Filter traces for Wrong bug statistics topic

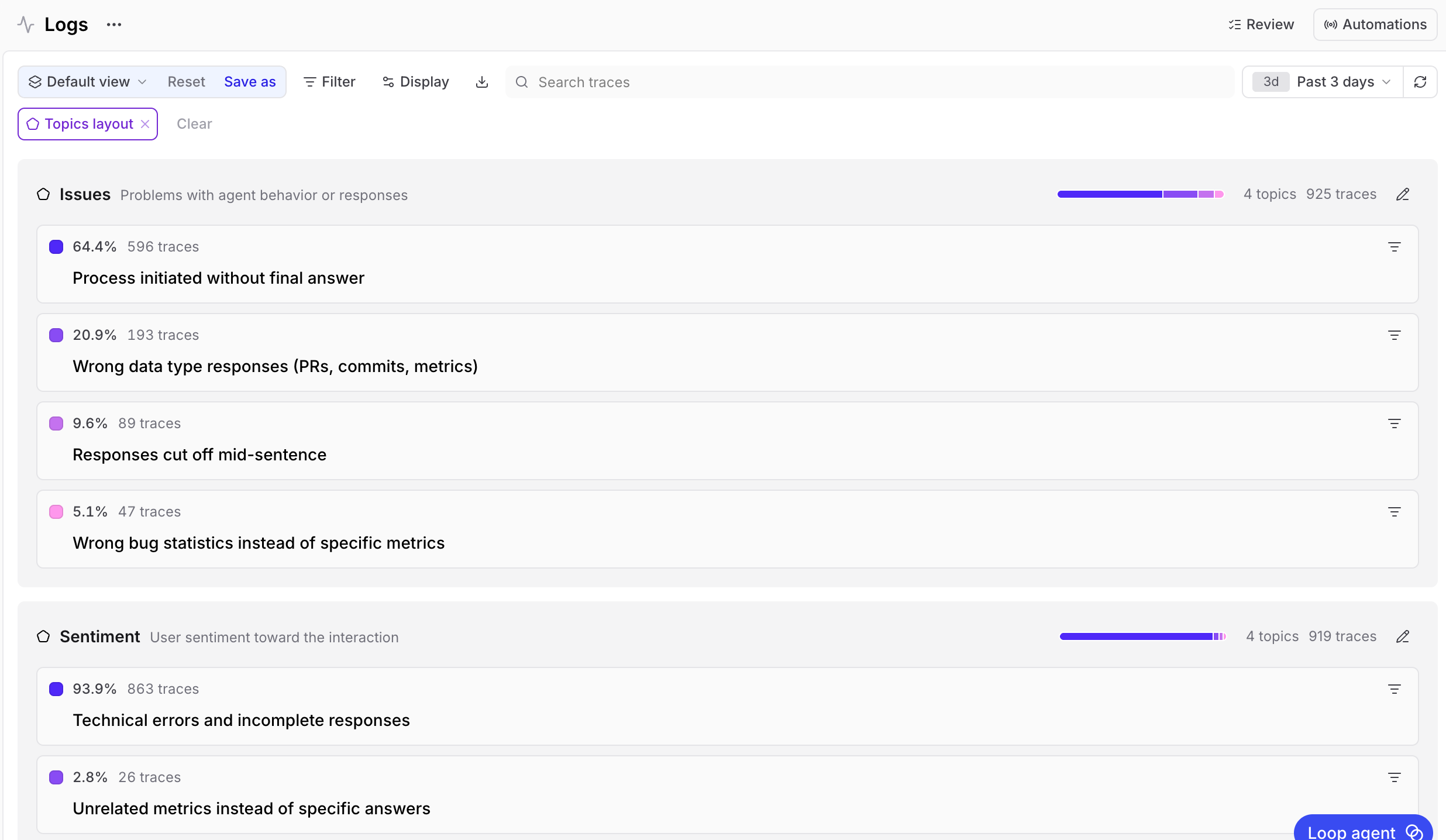pos(1395,511)
